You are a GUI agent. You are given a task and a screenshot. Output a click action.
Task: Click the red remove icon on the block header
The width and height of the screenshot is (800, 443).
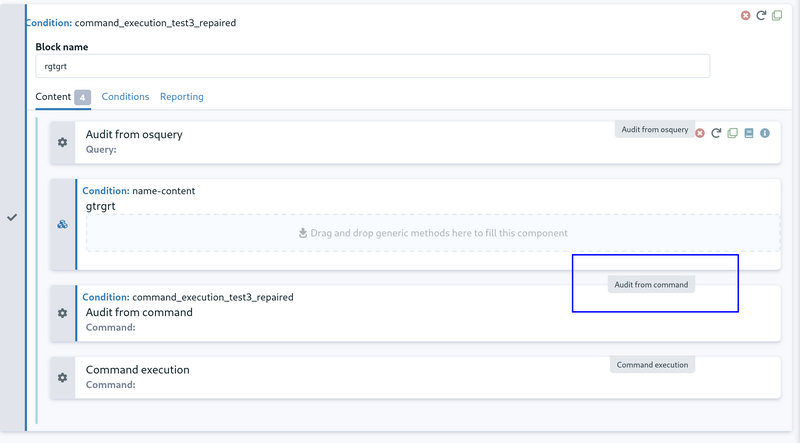pyautogui.click(x=745, y=15)
